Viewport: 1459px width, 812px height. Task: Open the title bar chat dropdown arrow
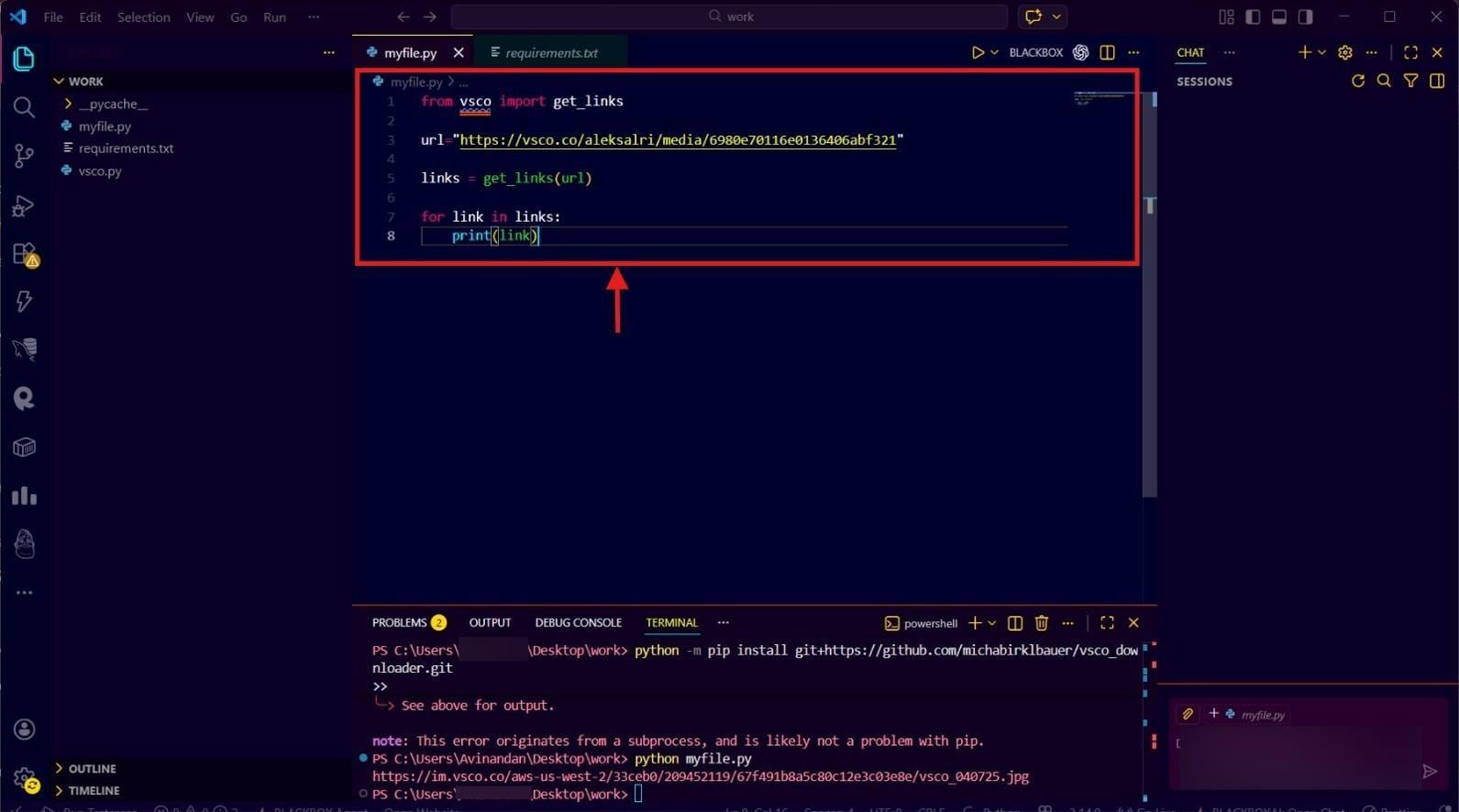tap(1056, 16)
